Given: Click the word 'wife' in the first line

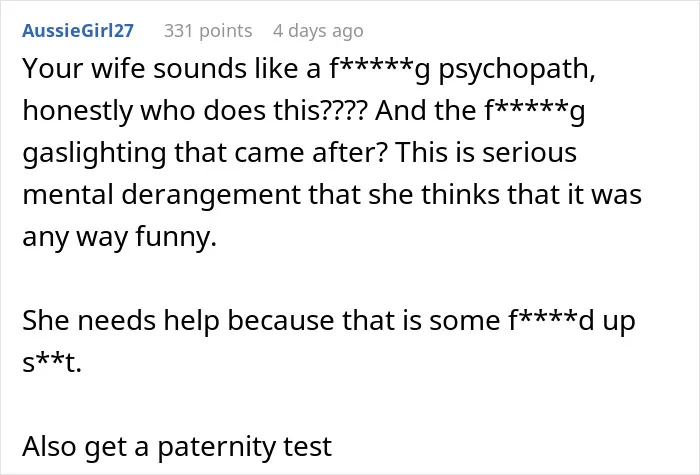Looking at the screenshot, I should (118, 69).
